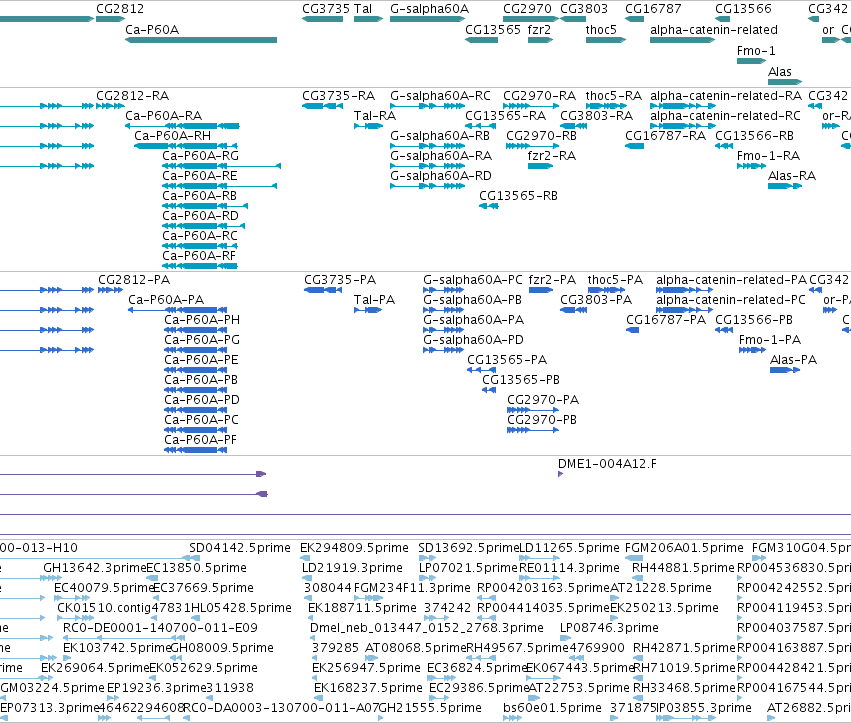
Task: Select transcript Ca-P60A-RF label
Action: [x=199, y=256]
